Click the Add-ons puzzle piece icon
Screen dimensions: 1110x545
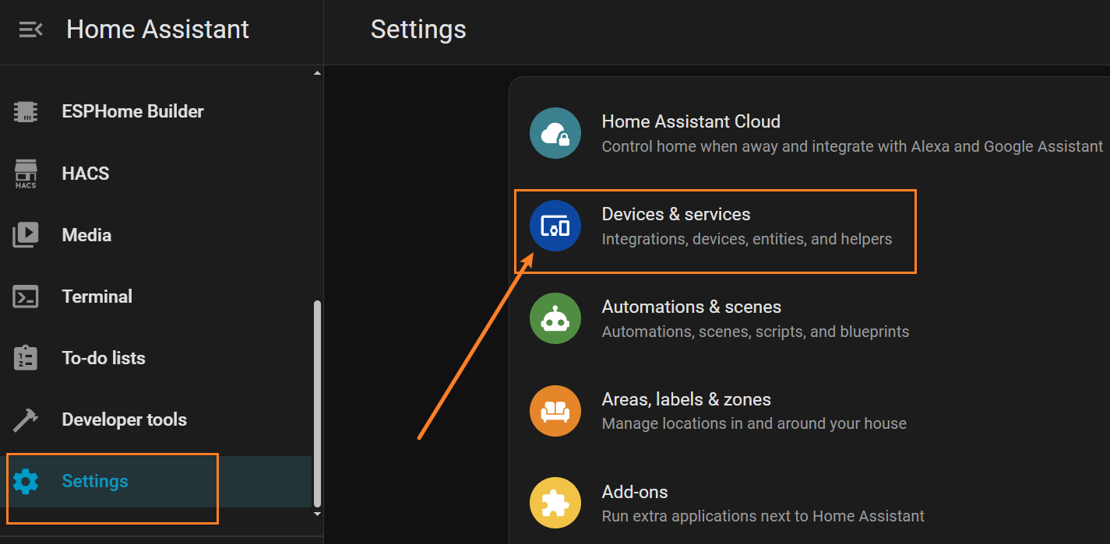[555, 503]
